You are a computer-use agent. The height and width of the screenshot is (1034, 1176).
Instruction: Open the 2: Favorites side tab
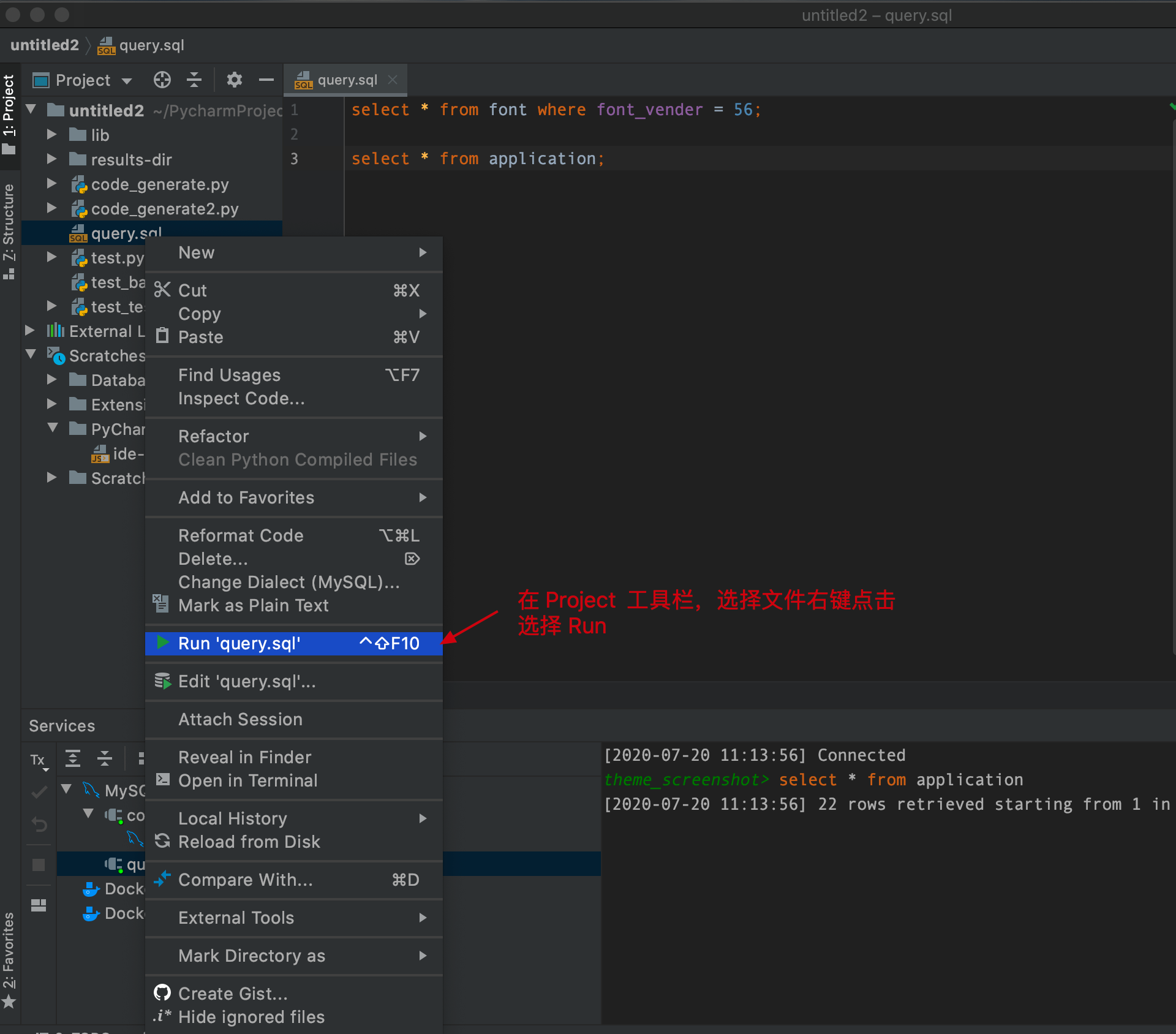[9, 960]
